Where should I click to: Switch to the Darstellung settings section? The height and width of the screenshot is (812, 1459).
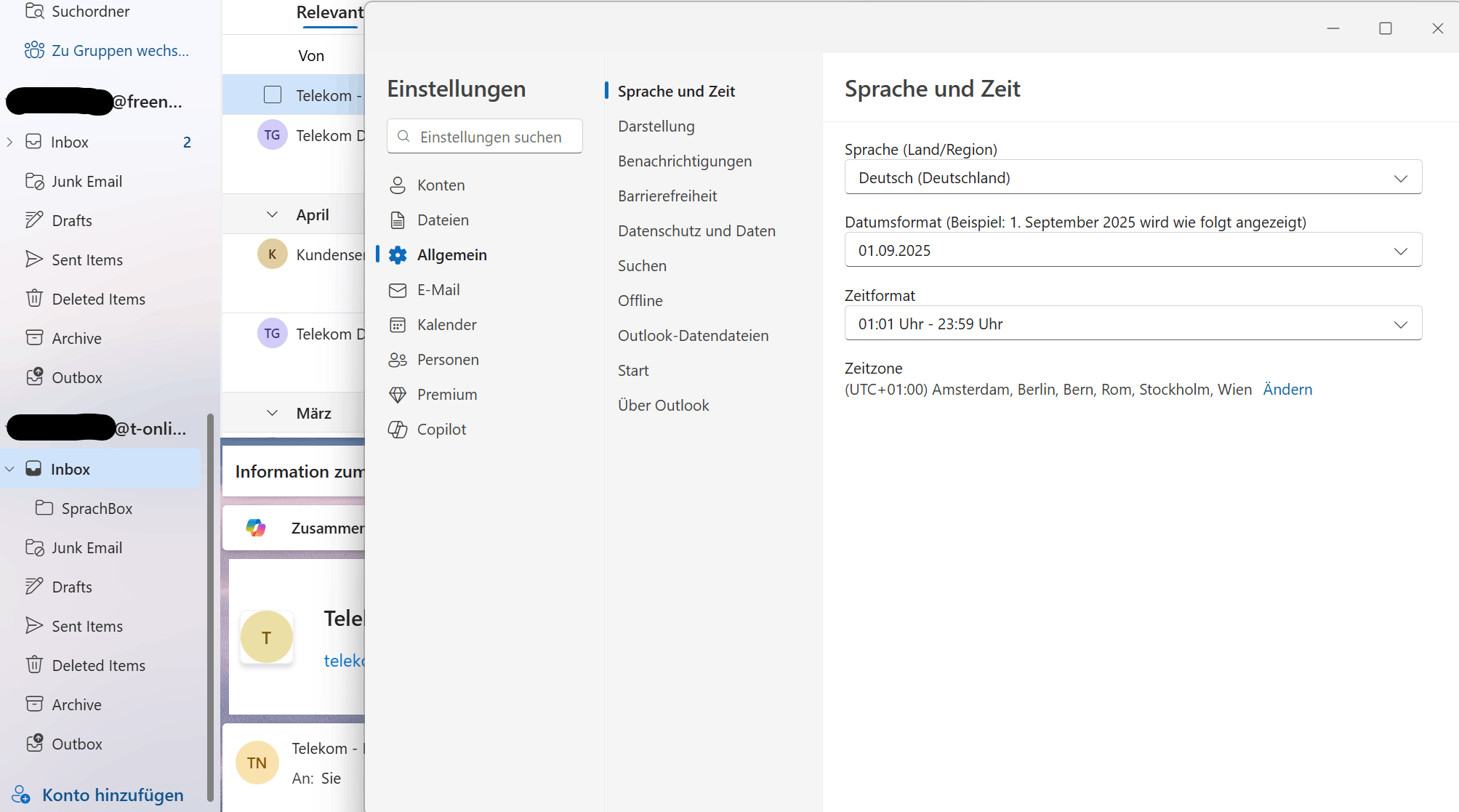(656, 126)
